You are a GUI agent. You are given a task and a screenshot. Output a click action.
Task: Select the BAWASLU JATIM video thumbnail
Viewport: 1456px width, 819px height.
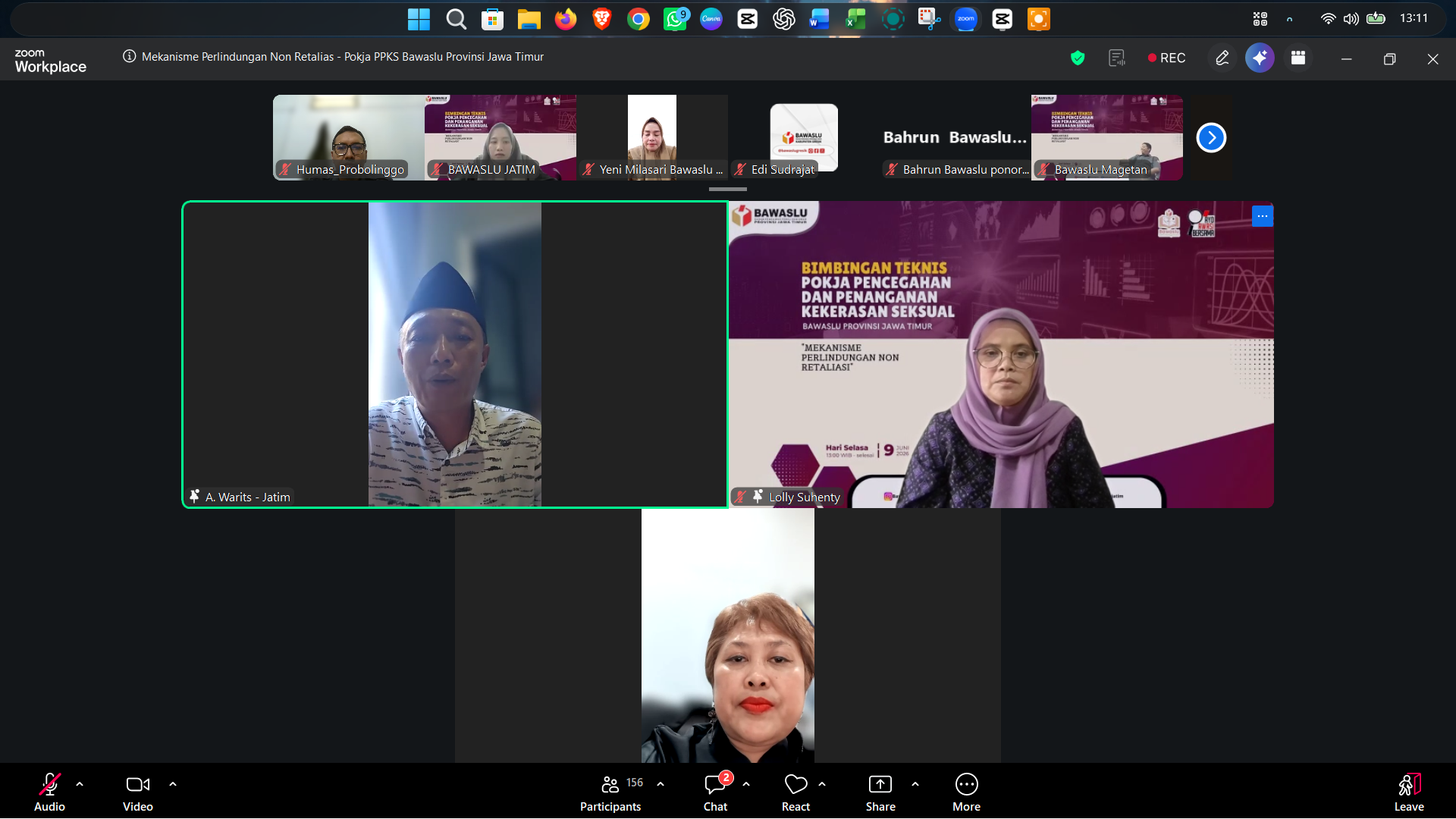pyautogui.click(x=500, y=137)
